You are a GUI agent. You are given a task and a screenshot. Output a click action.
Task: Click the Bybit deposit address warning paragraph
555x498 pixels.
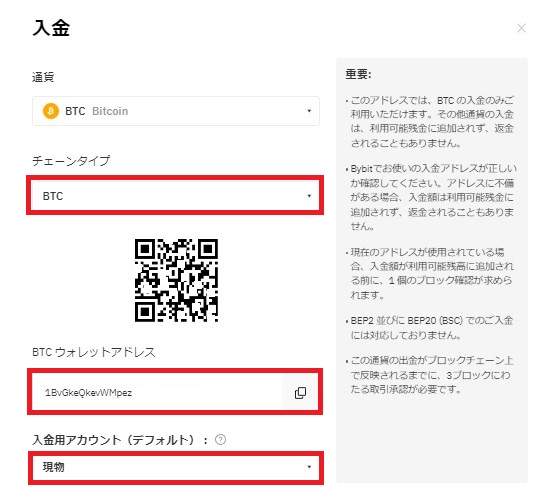(431, 197)
